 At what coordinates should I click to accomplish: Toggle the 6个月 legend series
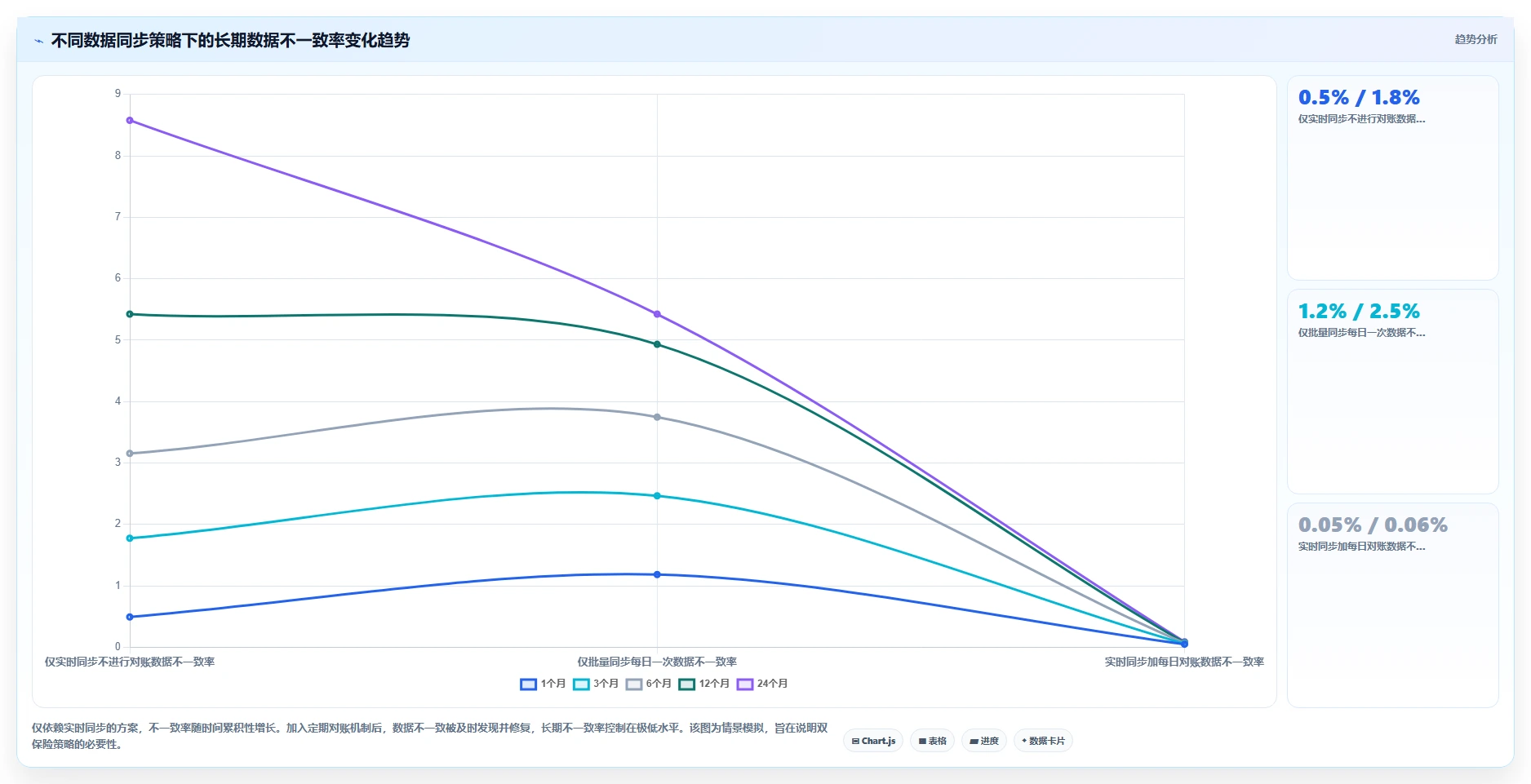click(x=649, y=684)
